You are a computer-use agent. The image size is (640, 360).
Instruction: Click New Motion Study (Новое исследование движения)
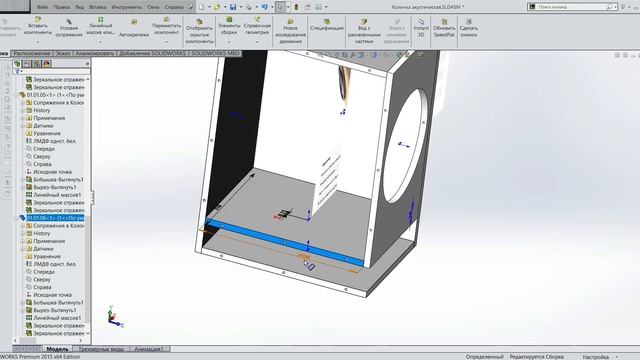coord(291,30)
